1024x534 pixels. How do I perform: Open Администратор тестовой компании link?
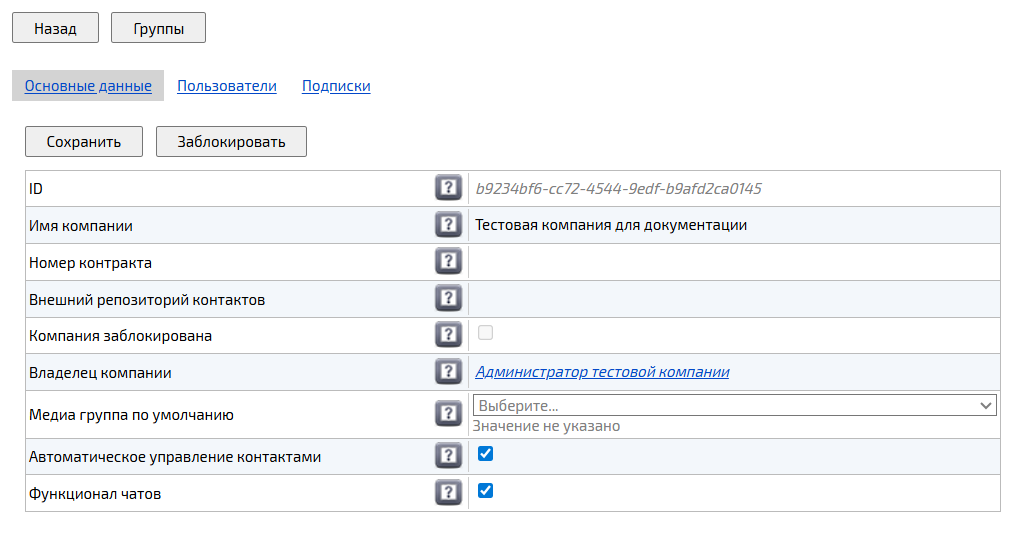pos(602,372)
